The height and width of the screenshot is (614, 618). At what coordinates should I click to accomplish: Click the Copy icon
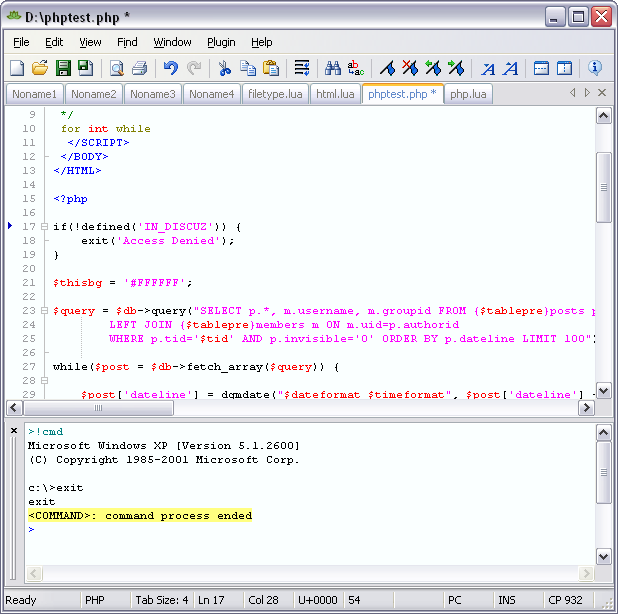pyautogui.click(x=248, y=68)
